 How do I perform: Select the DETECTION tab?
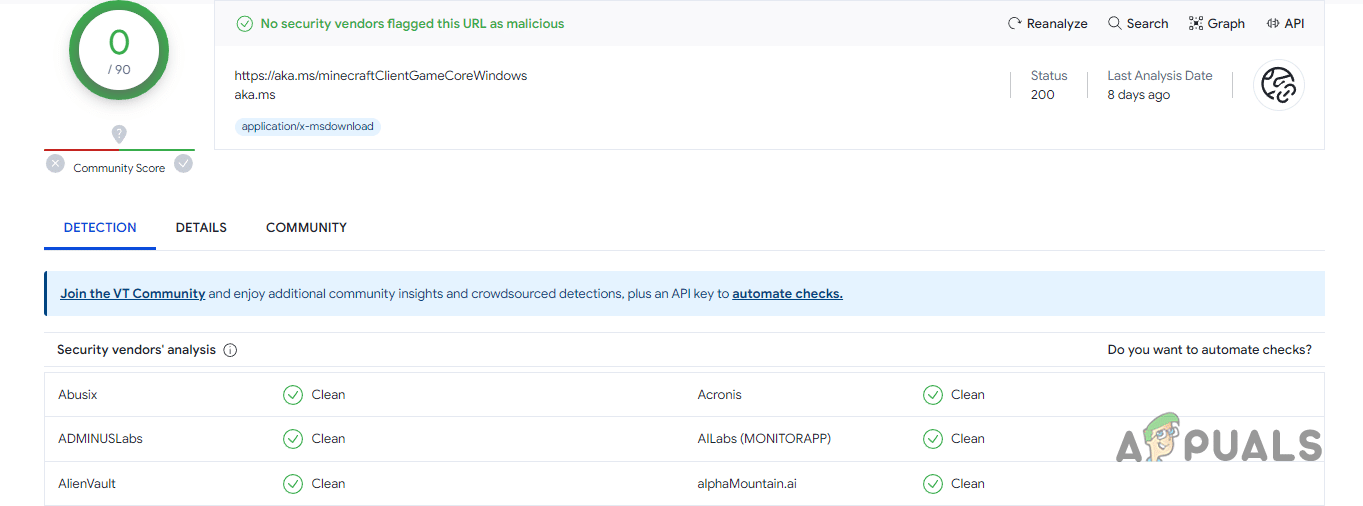pyautogui.click(x=100, y=228)
